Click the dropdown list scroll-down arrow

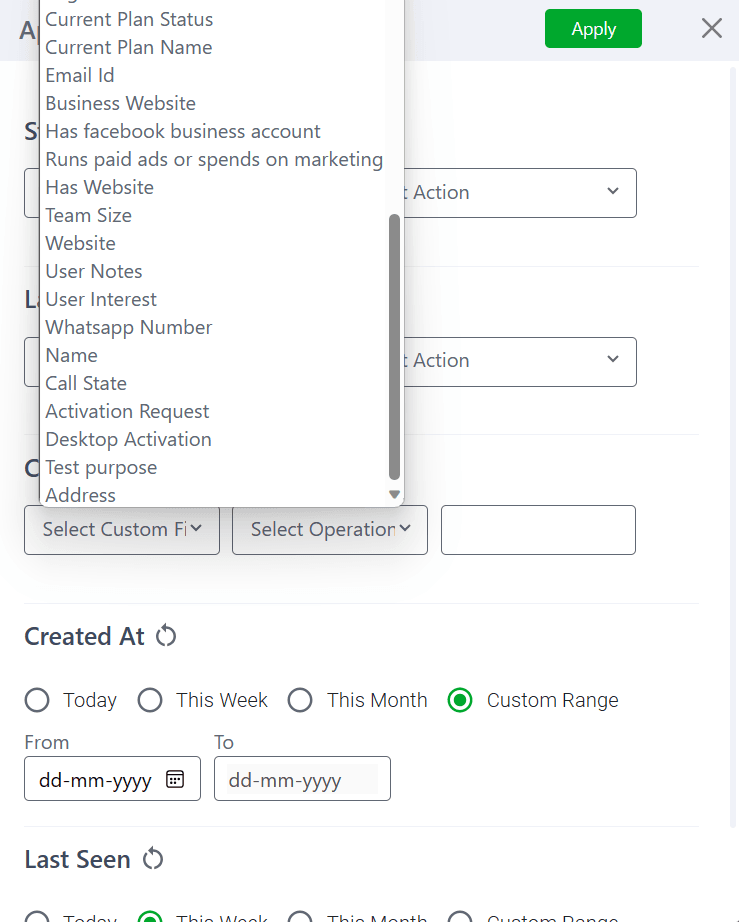coord(394,494)
